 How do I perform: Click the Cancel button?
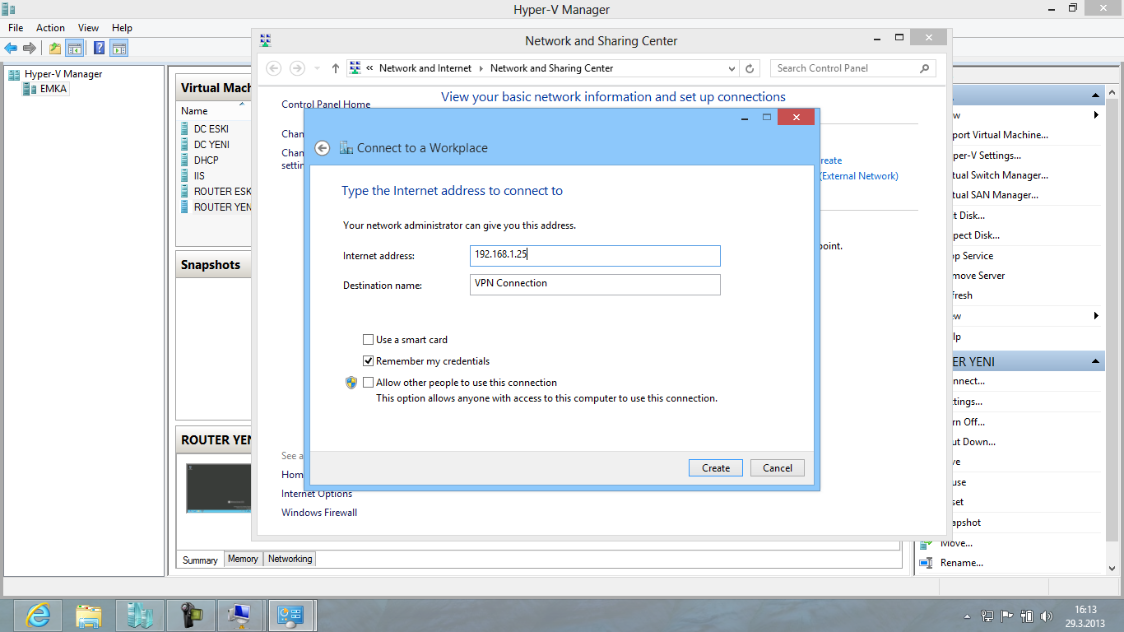[777, 468]
